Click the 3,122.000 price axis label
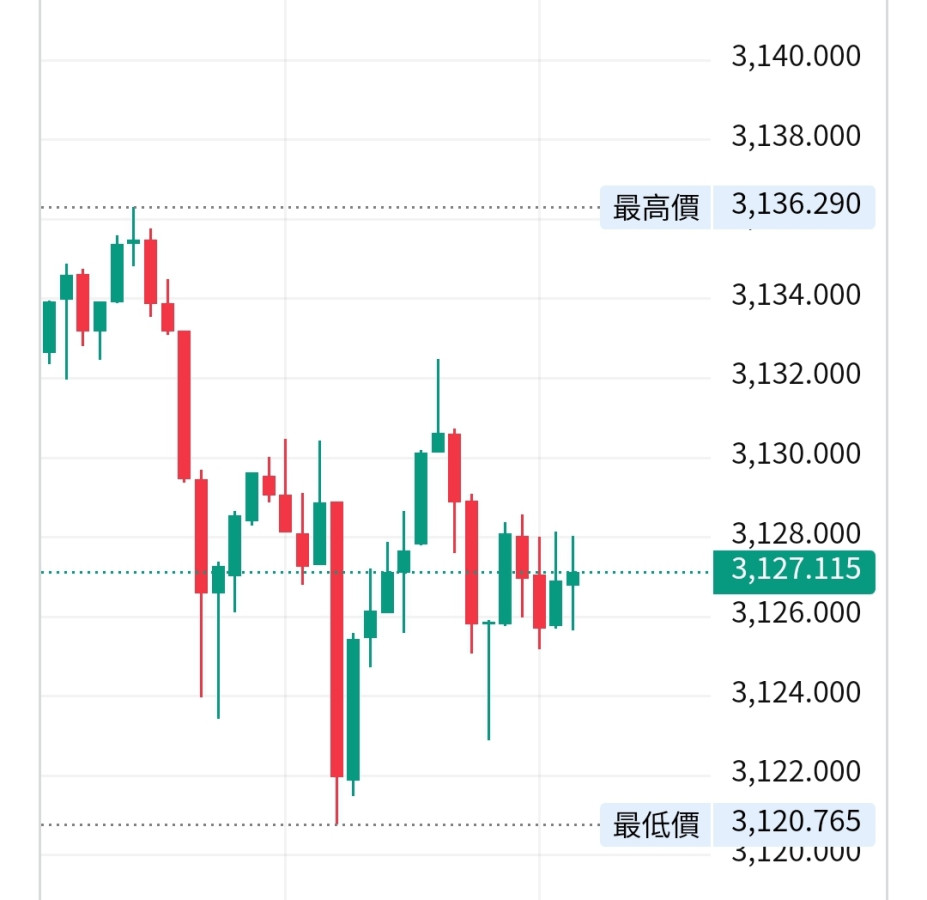 coord(795,772)
